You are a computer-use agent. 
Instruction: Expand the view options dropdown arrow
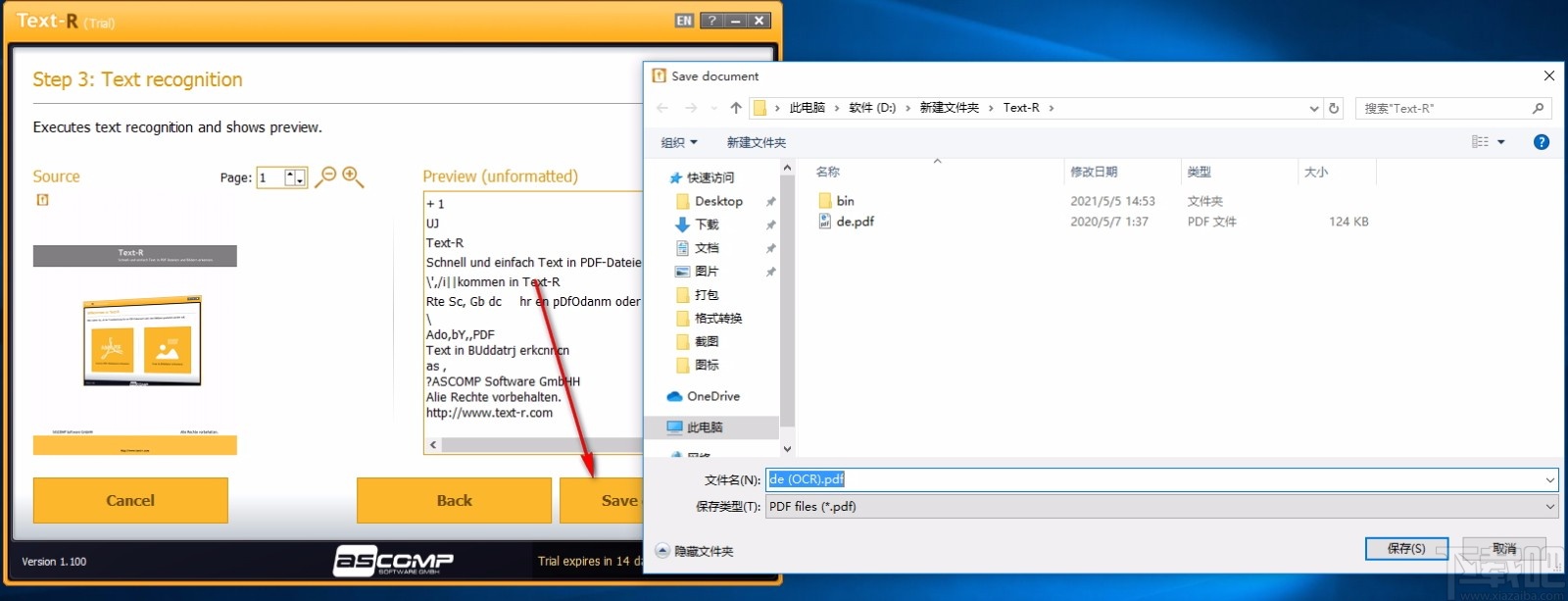coord(1501,142)
